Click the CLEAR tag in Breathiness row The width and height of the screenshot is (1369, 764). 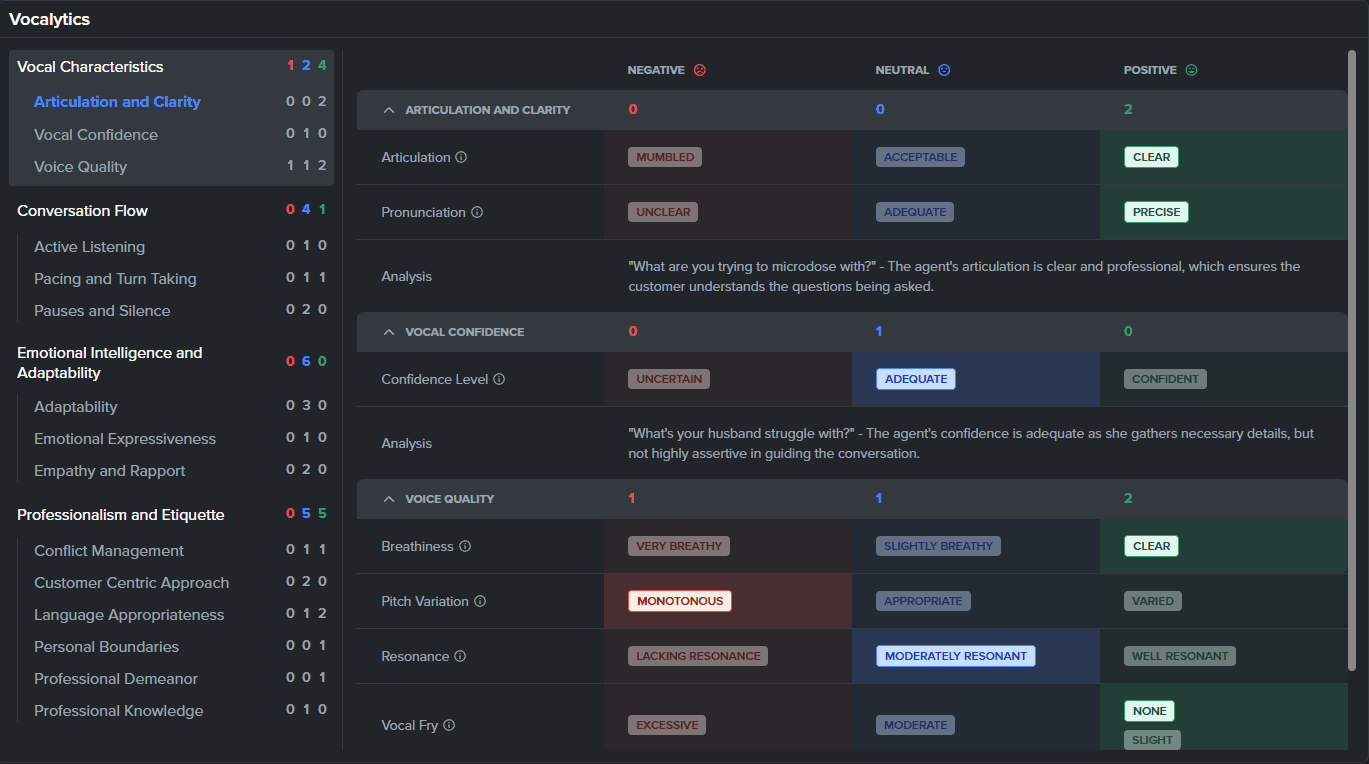click(x=1151, y=546)
